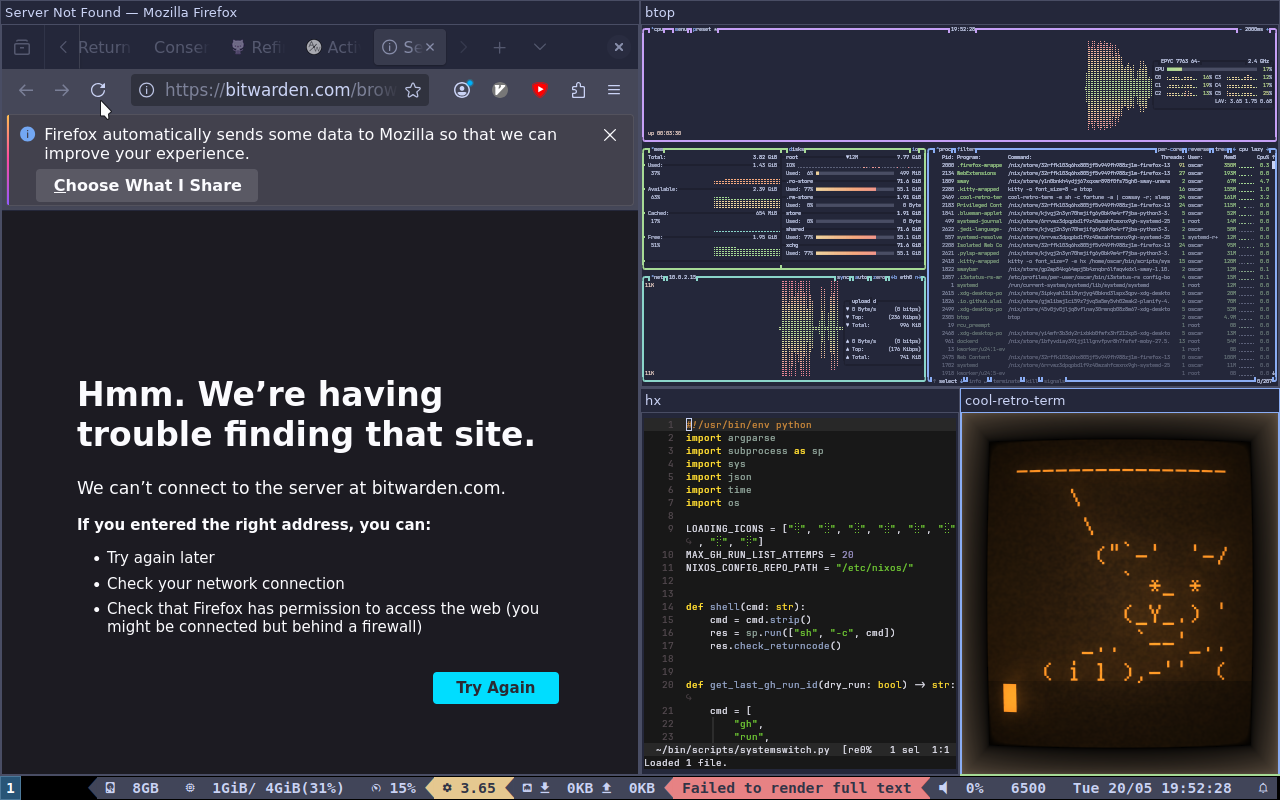
Task: Click the 'menu' option in btop header
Action: 683,29
